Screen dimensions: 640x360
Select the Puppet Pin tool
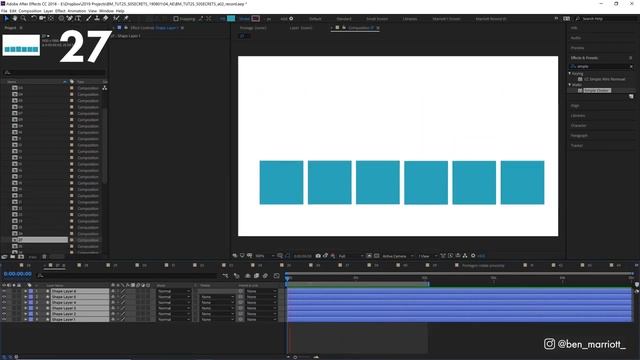[x=126, y=18]
